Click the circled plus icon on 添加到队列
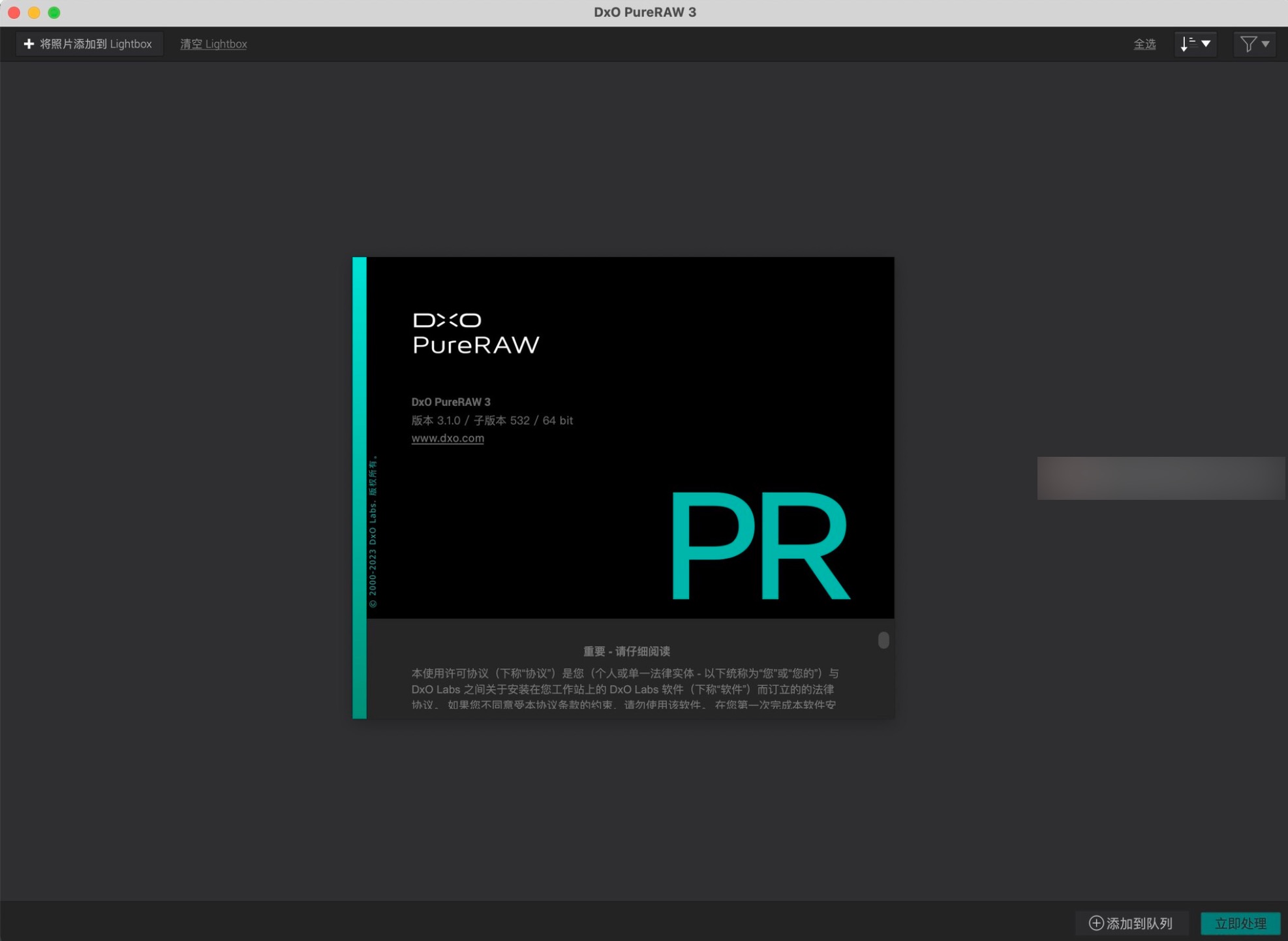 [1096, 923]
